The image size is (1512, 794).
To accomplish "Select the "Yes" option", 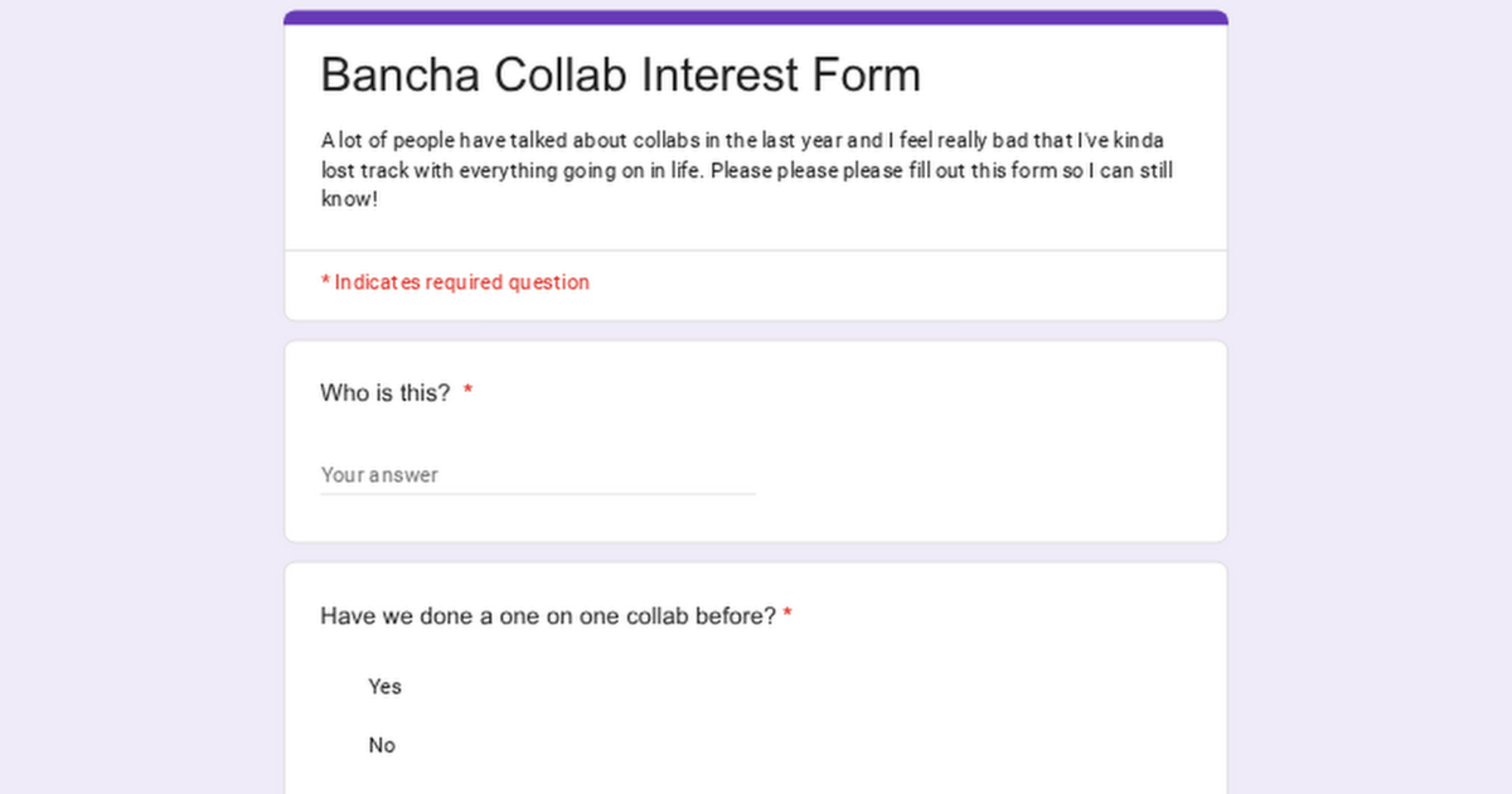I will pyautogui.click(x=385, y=687).
